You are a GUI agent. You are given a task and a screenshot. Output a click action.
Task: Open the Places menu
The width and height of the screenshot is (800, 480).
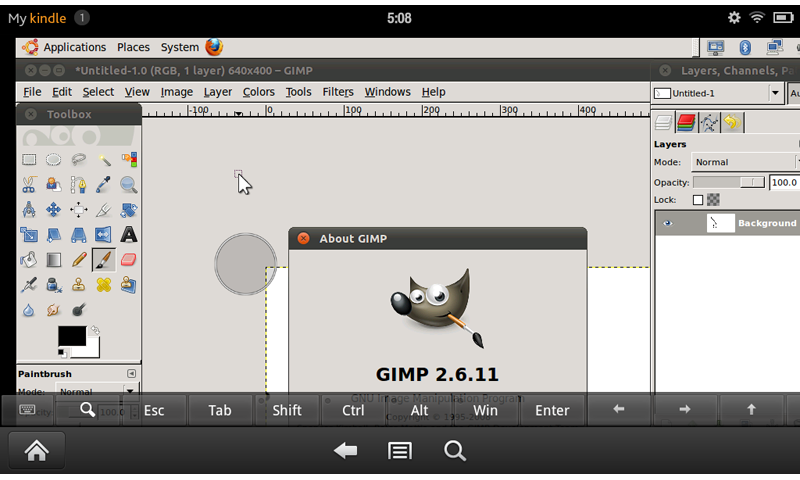click(x=133, y=47)
